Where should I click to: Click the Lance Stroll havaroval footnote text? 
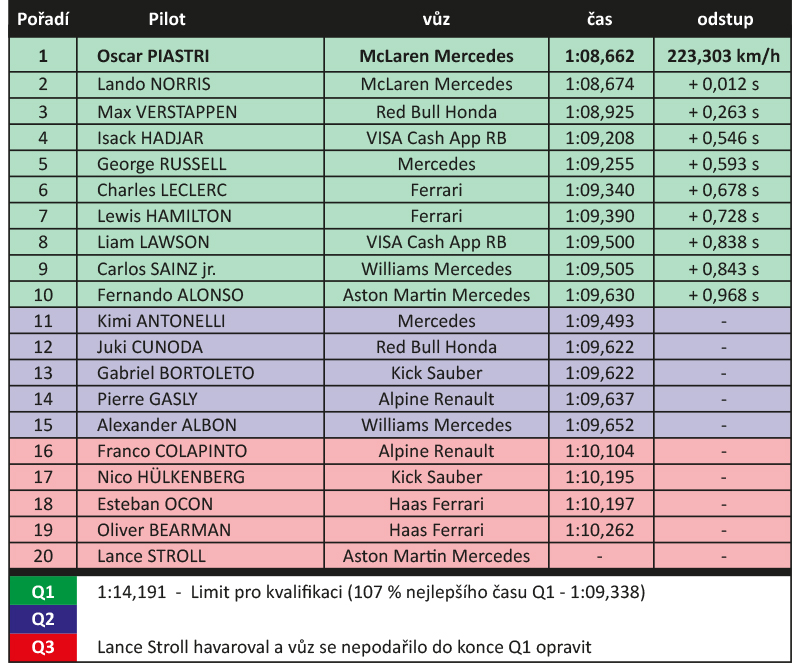click(344, 647)
